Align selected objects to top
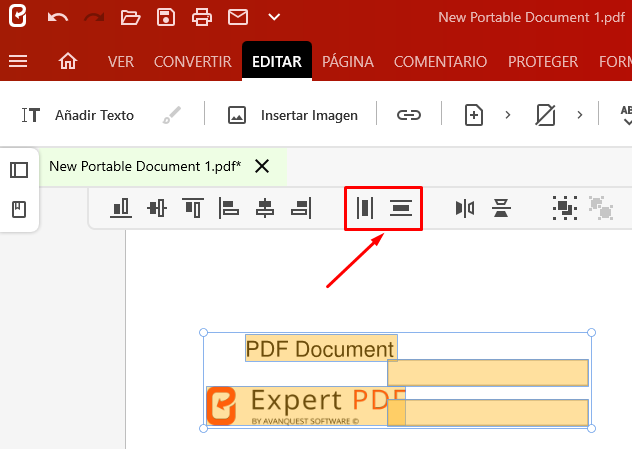 click(193, 208)
